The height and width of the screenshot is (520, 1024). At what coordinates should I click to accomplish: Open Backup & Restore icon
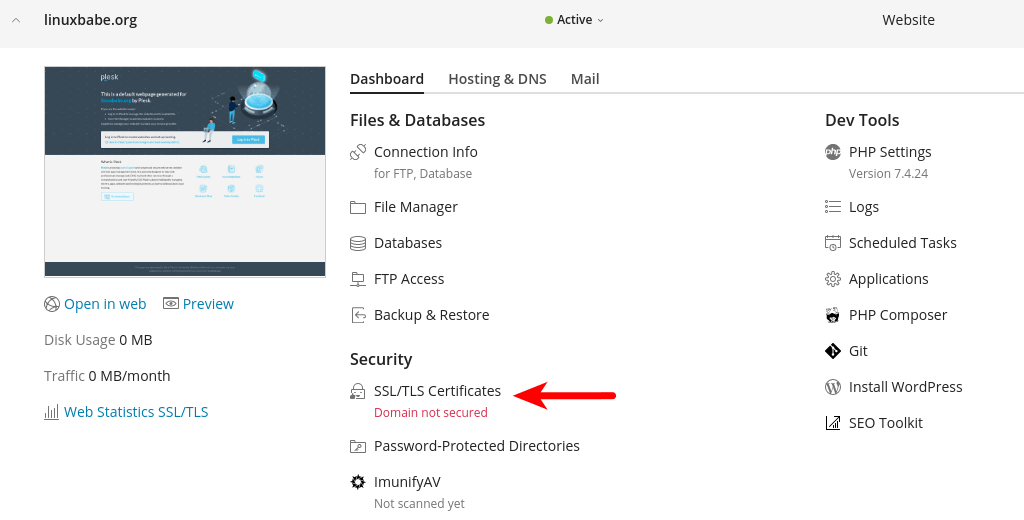tap(358, 315)
